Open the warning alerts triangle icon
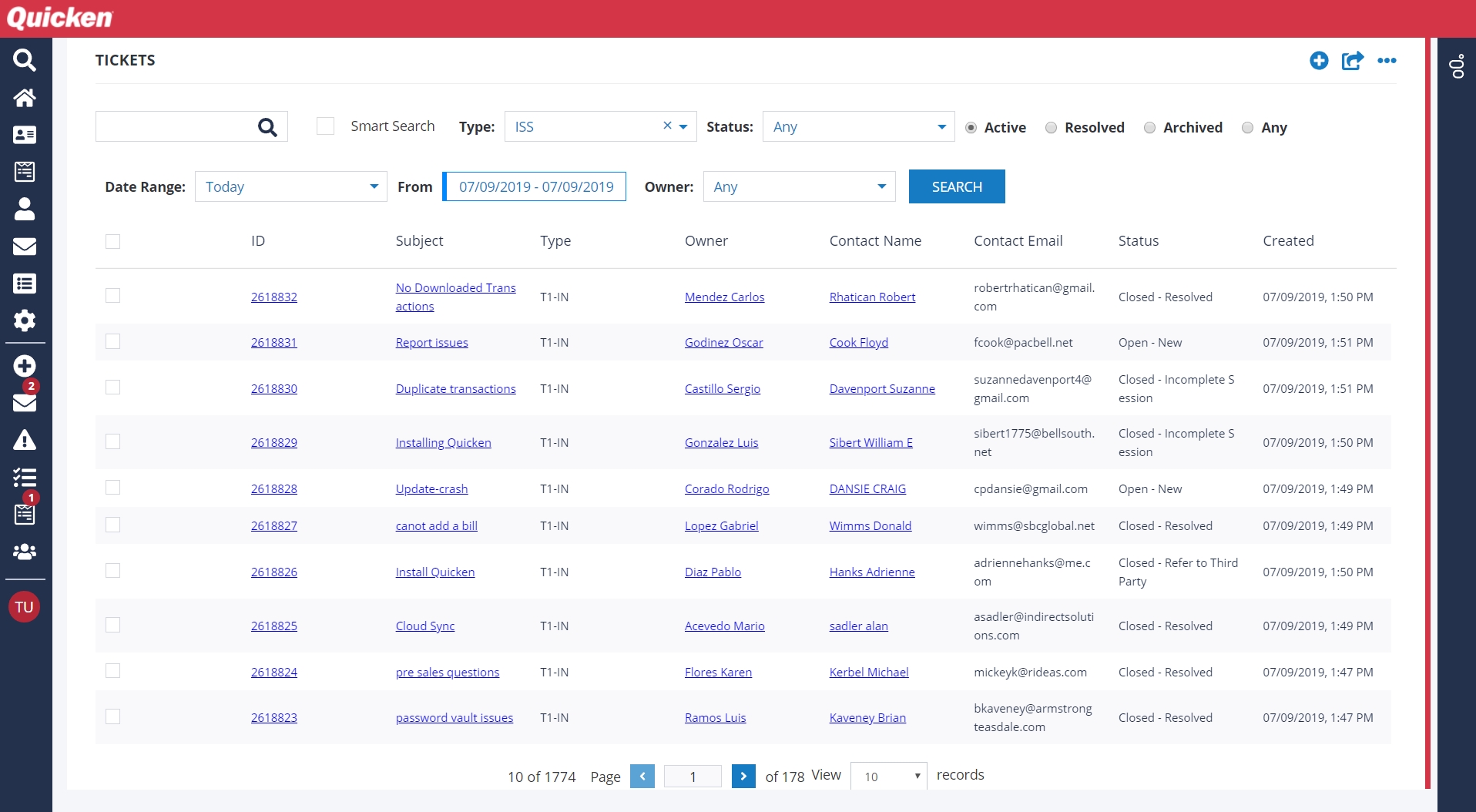 pos(25,440)
